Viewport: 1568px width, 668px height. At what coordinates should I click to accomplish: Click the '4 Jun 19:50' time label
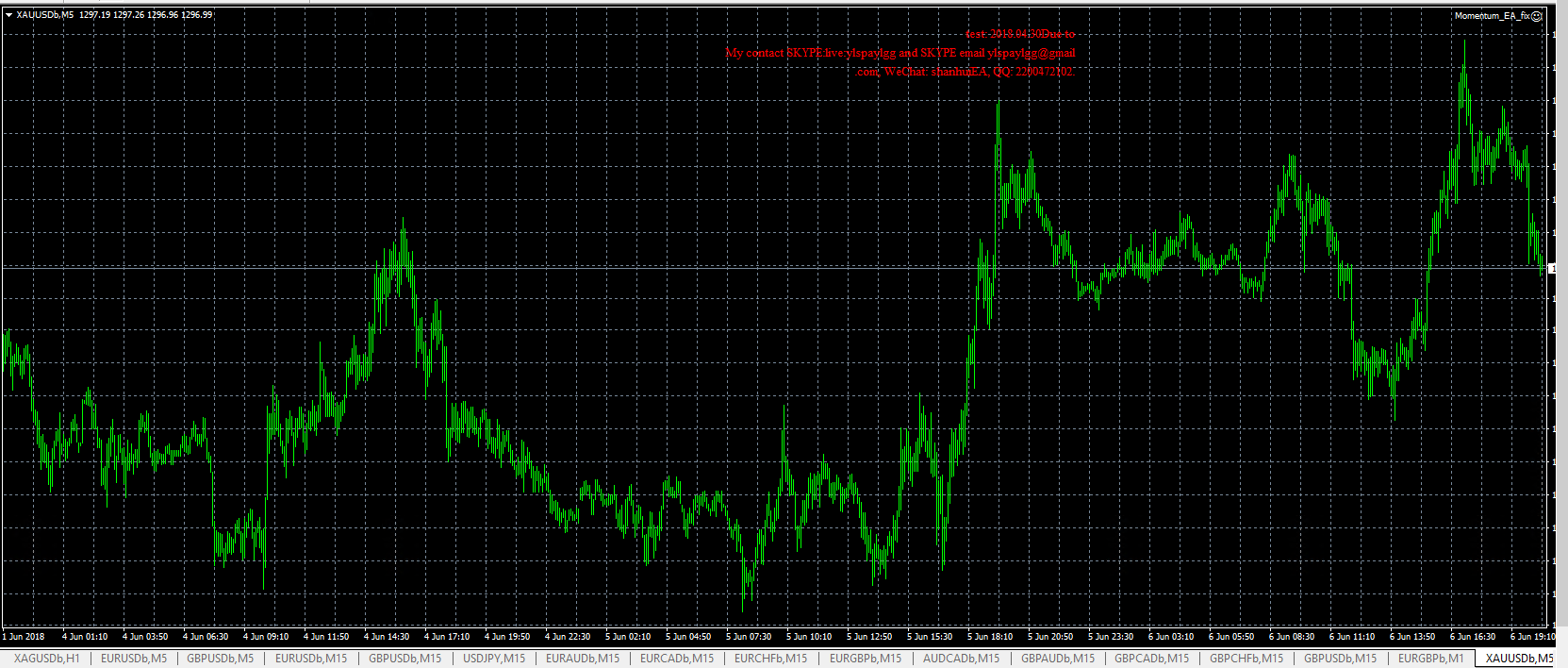pos(507,637)
